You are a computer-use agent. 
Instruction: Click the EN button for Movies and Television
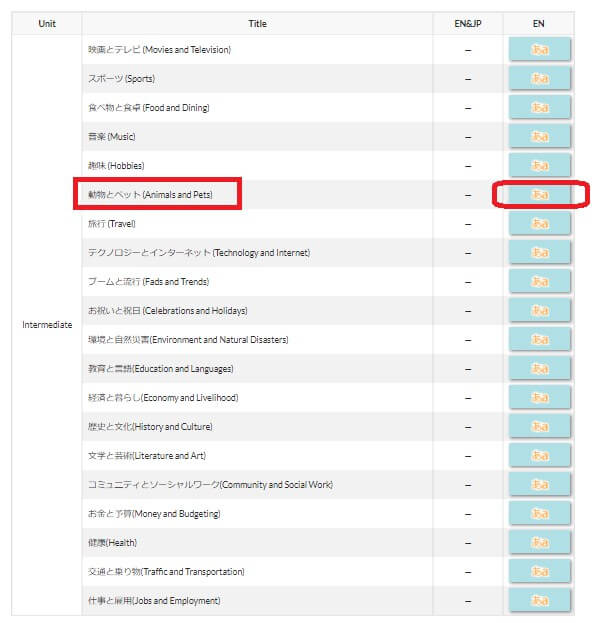[x=540, y=49]
